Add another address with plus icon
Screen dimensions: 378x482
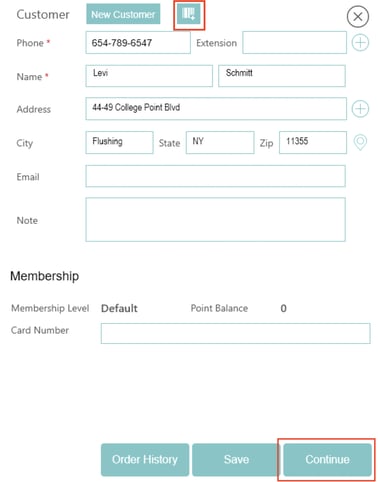pyautogui.click(x=360, y=109)
